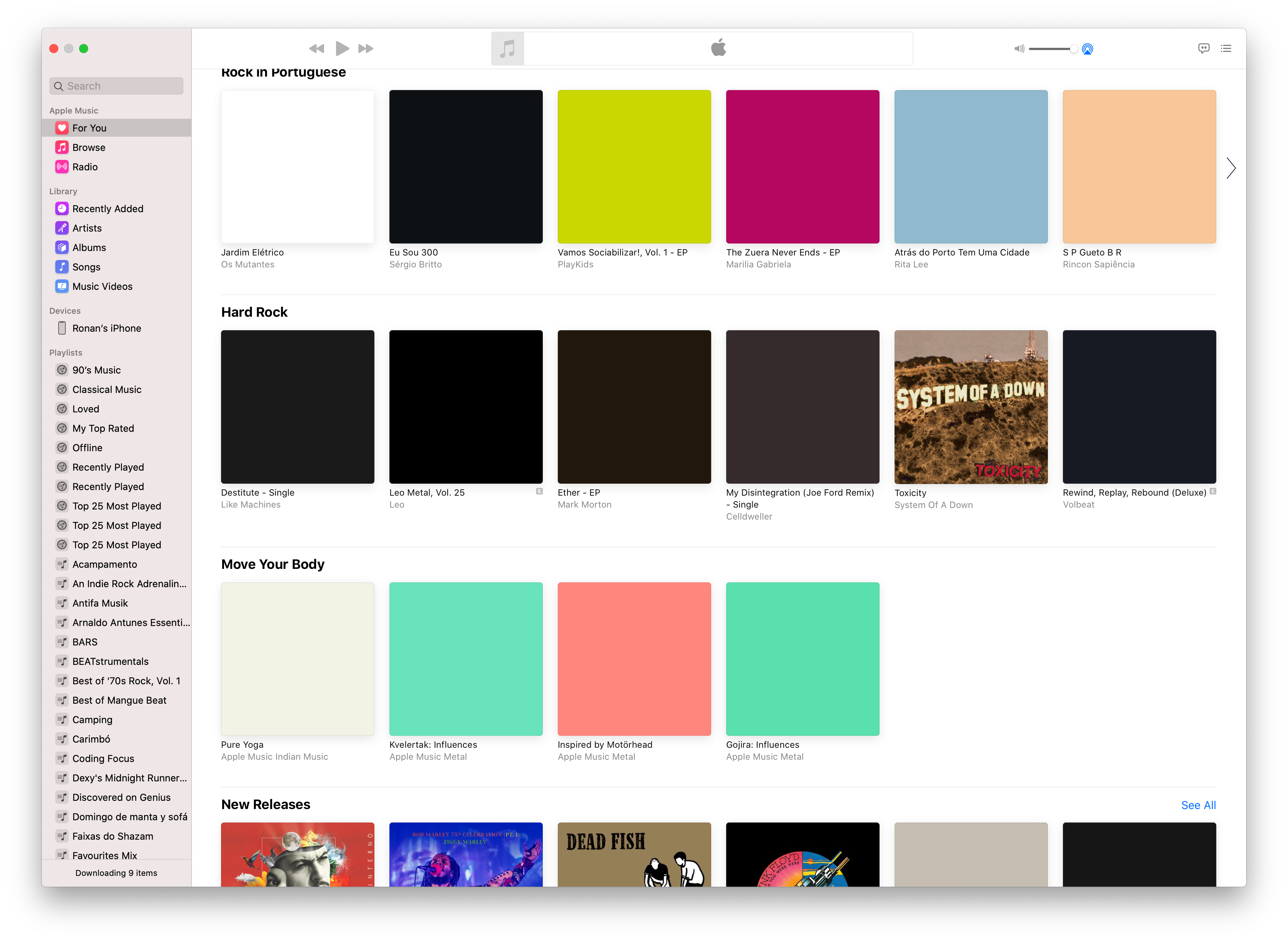1288x942 pixels.
Task: Click the Downloading 9 items status
Action: (x=116, y=873)
